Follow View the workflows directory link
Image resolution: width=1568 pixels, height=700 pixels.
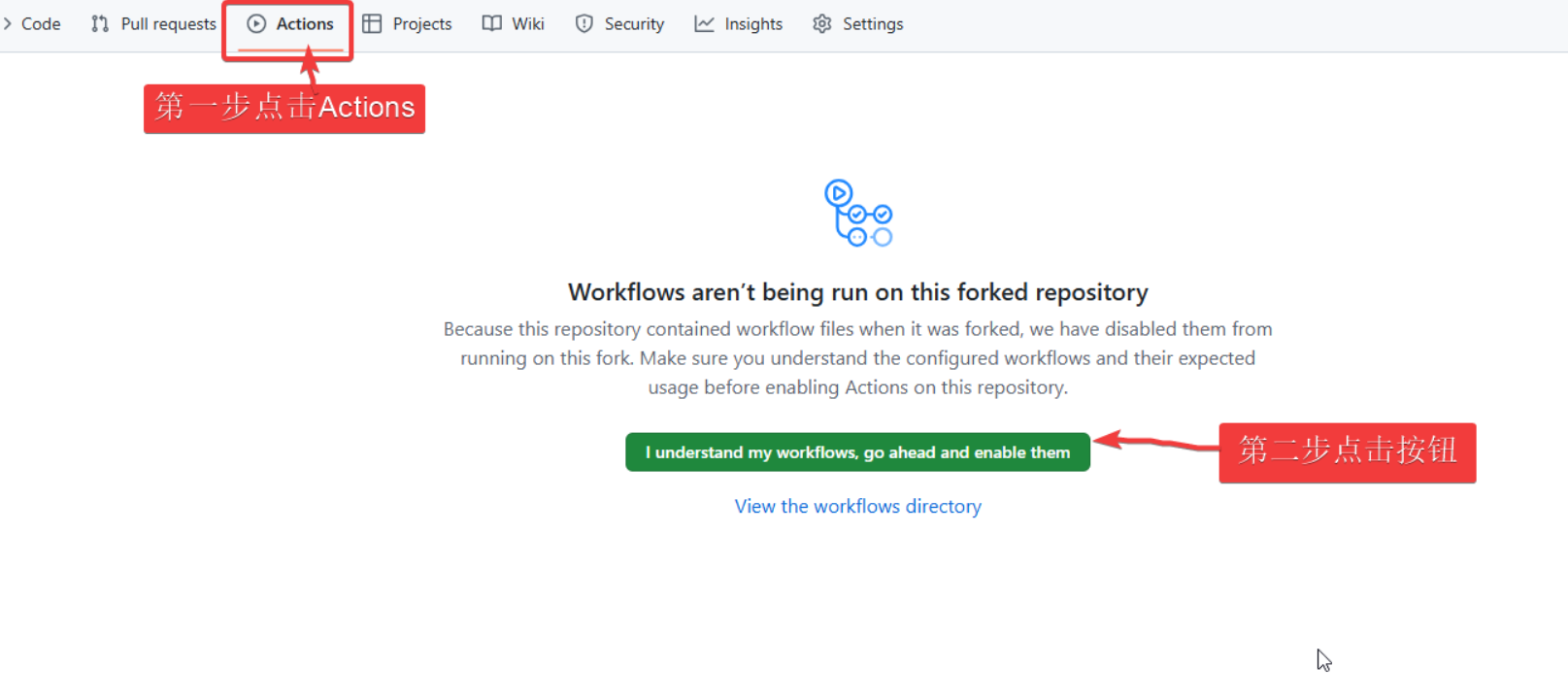(x=858, y=507)
